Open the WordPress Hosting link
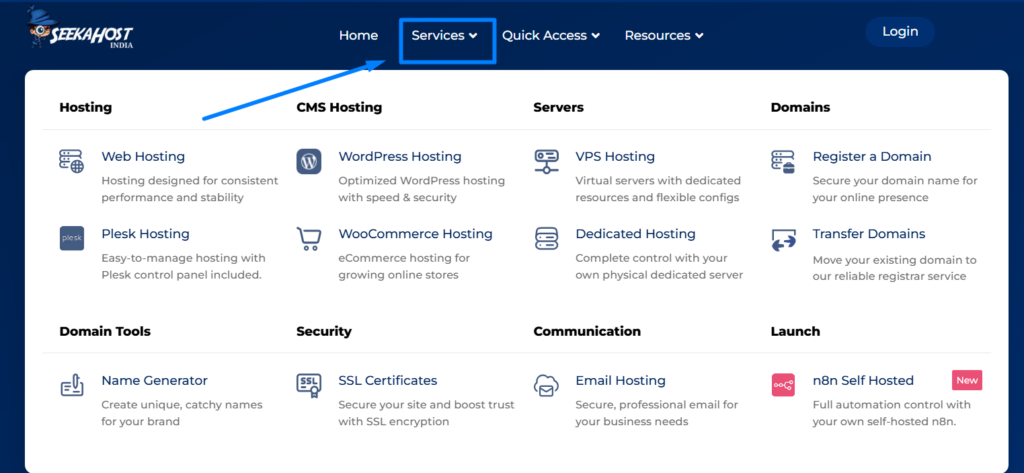Viewport: 1024px width, 473px height. coord(400,157)
